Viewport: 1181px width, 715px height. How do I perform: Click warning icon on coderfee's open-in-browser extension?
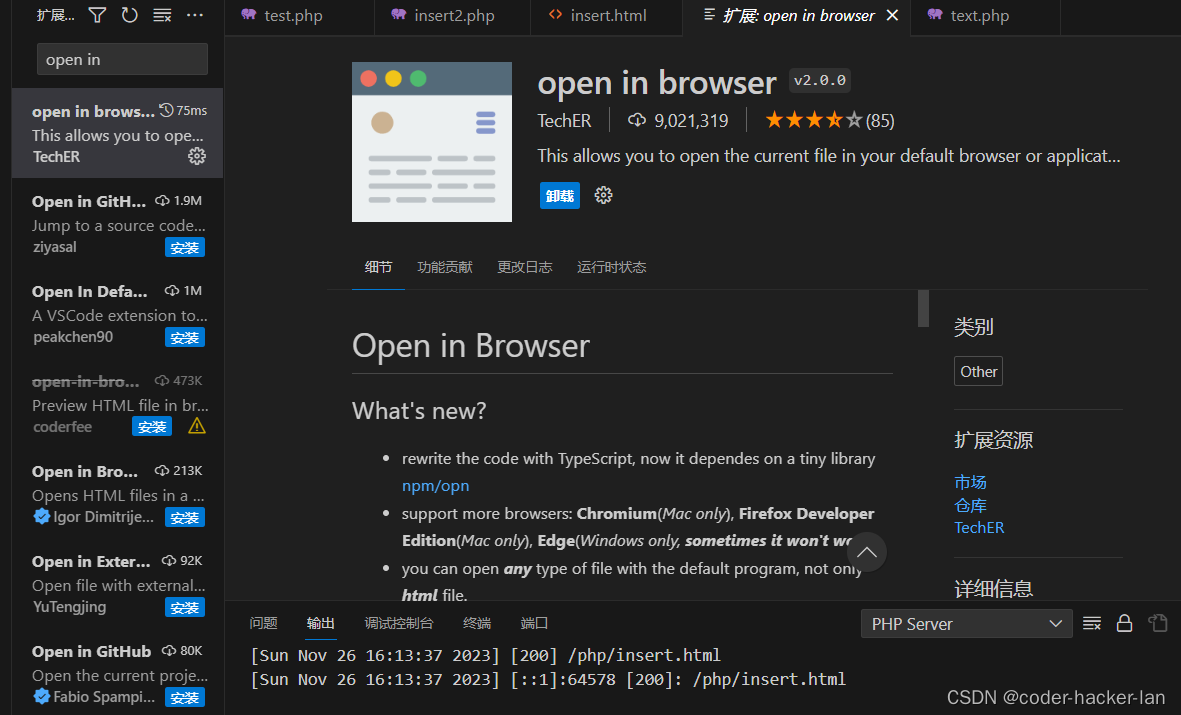point(196,426)
